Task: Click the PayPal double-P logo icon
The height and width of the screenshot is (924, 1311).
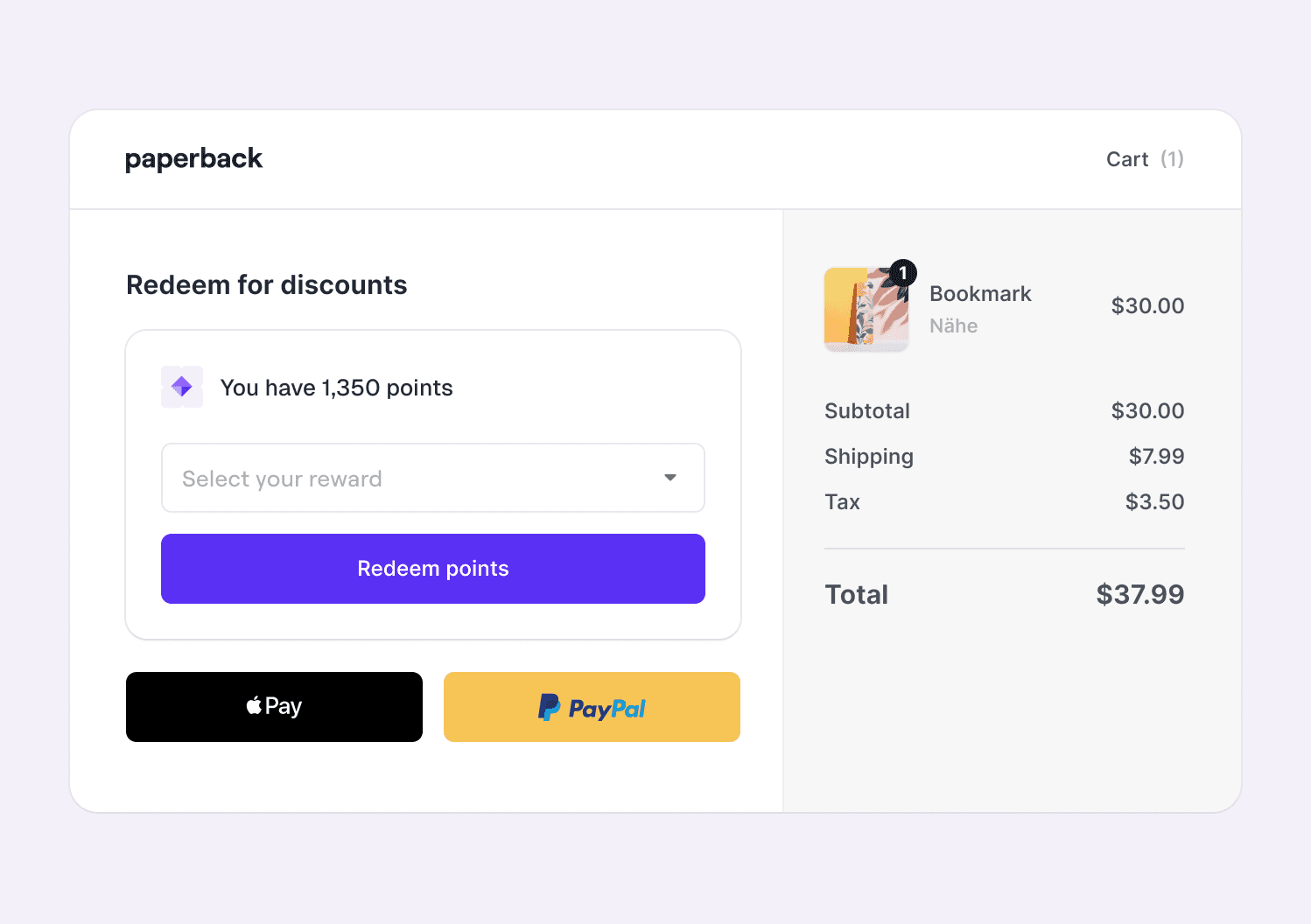Action: 549,707
